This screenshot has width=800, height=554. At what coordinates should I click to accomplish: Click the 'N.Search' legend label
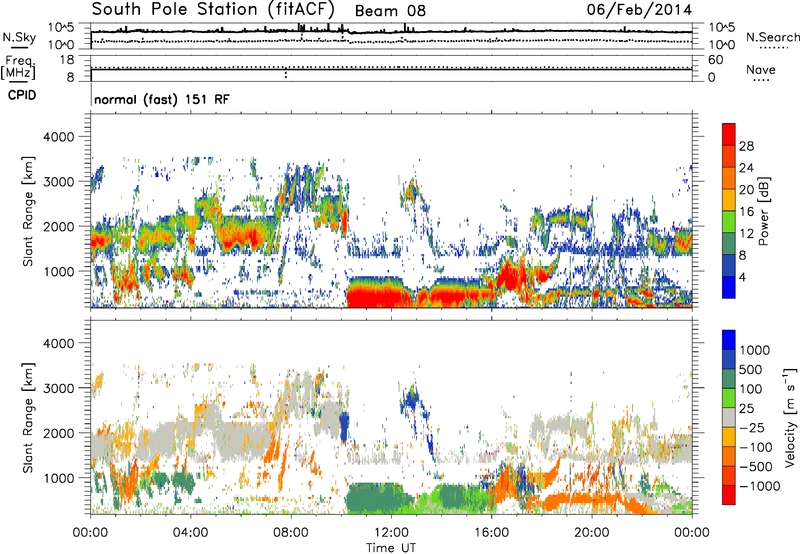pyautogui.click(x=772, y=37)
